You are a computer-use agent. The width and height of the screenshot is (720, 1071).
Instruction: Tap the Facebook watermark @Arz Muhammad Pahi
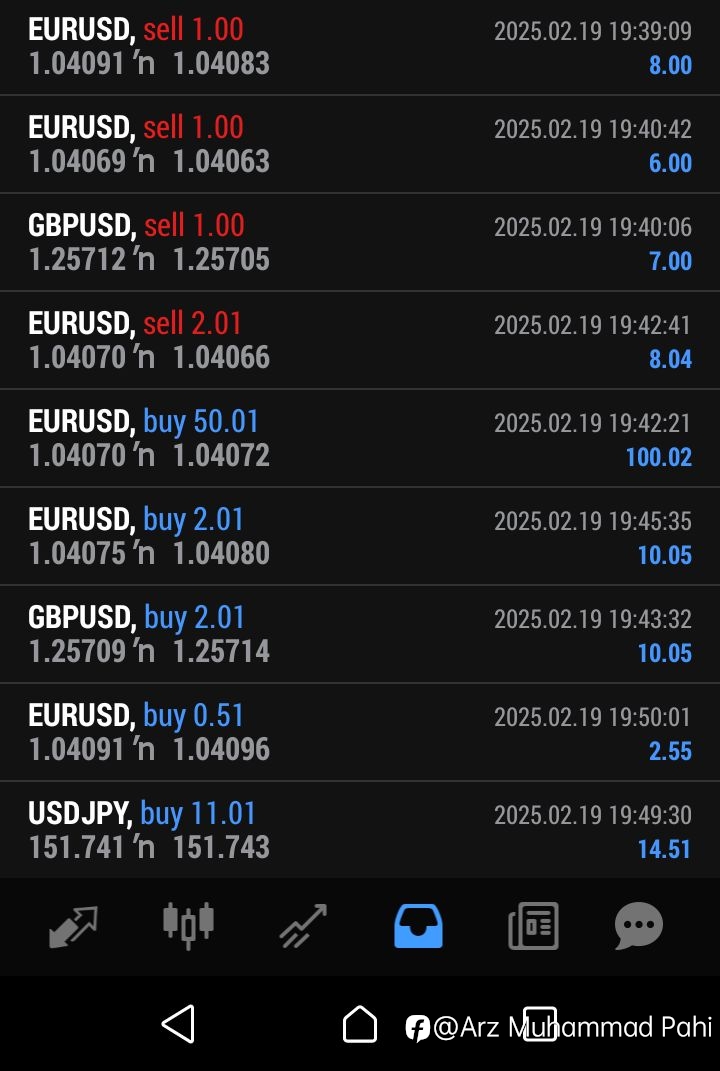pyautogui.click(x=559, y=1027)
